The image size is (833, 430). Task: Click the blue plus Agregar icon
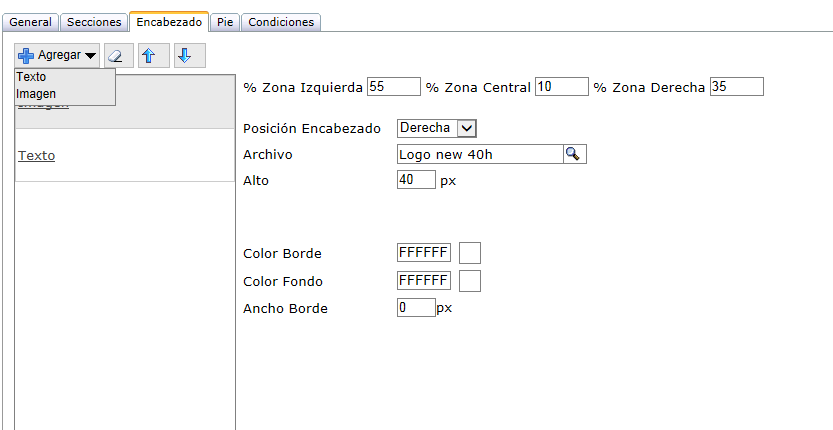coord(26,56)
